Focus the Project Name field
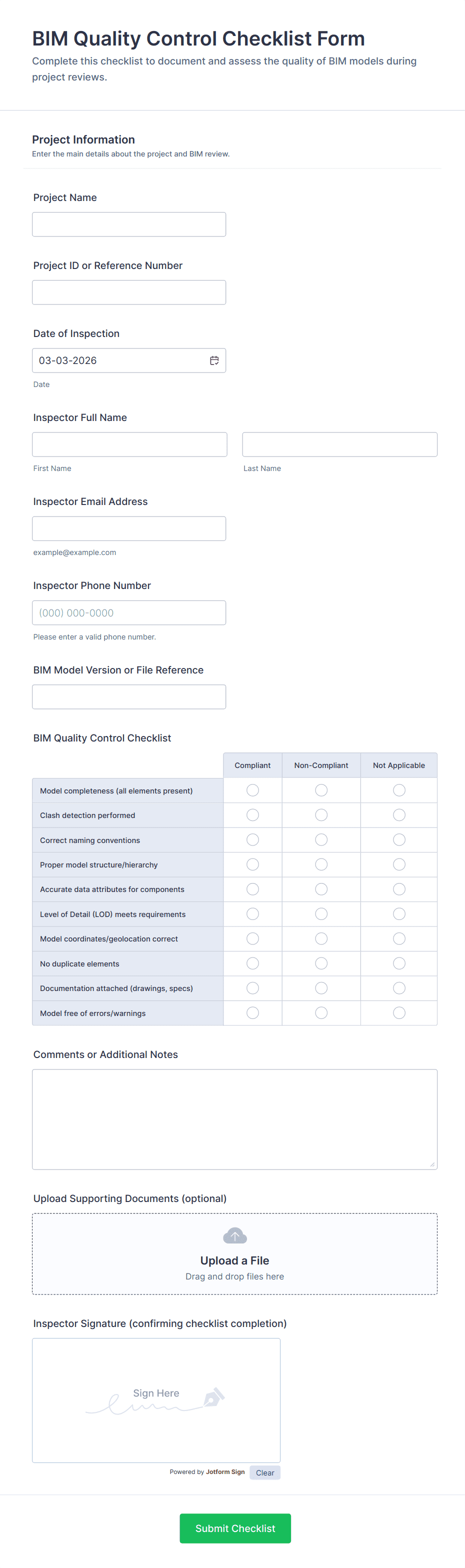Viewport: 465px width, 1568px height. click(x=129, y=224)
